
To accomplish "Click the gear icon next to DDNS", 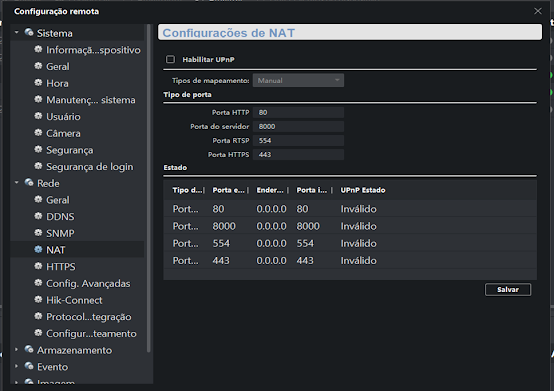I will click(38, 216).
